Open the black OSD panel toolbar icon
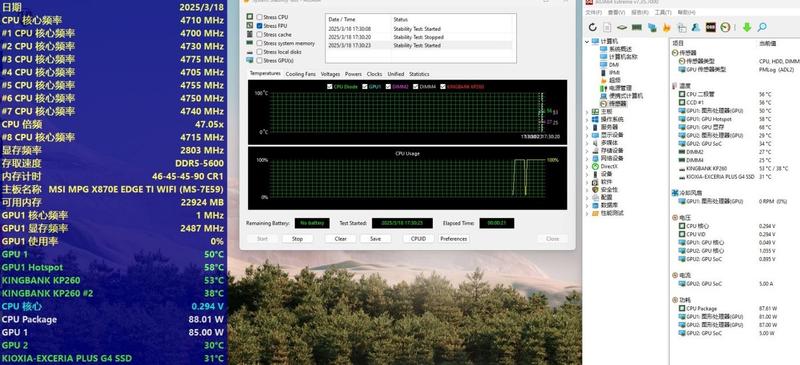Screen dimensions: 800x365 click(710, 28)
